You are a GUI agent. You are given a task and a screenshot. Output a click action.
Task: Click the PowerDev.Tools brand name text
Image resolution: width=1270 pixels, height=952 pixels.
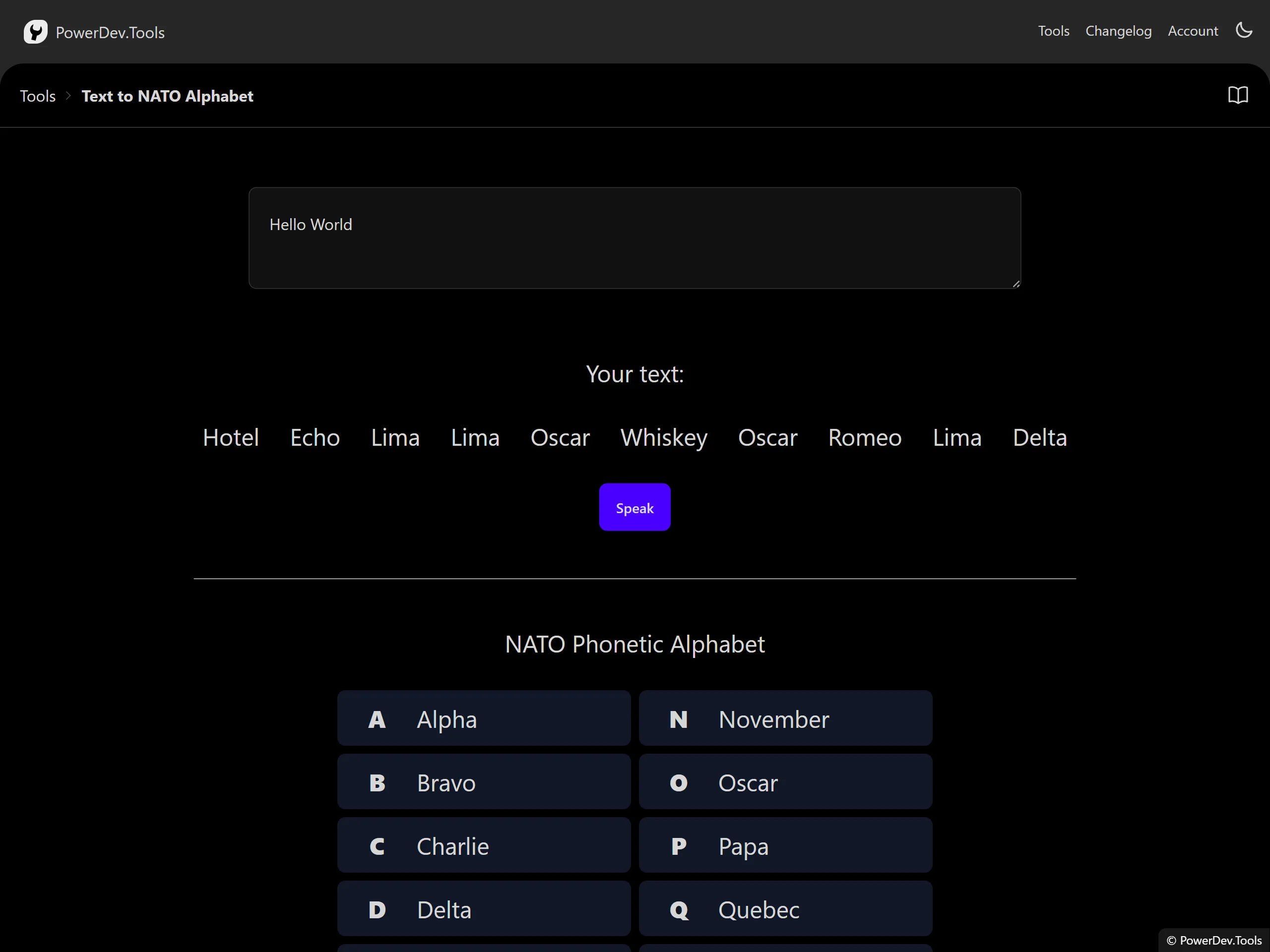(110, 33)
